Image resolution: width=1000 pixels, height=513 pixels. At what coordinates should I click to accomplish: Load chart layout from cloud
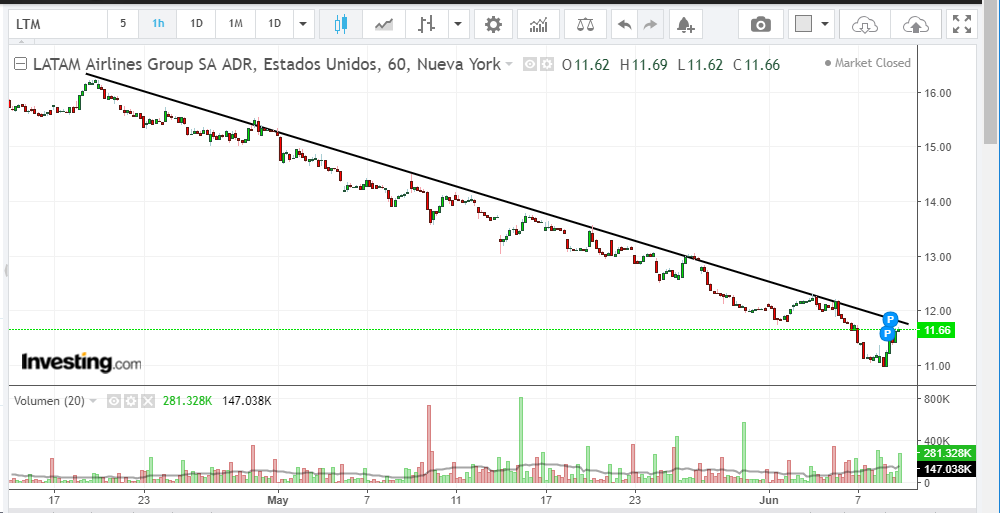tap(864, 25)
